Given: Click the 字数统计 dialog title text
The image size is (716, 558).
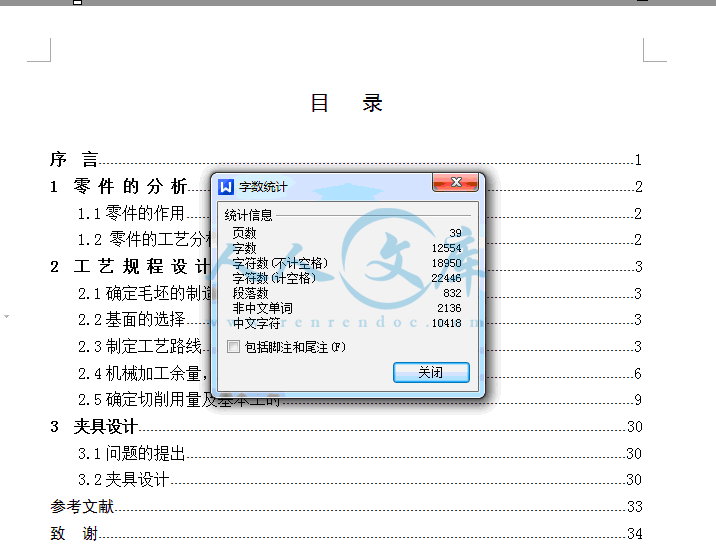Looking at the screenshot, I should 263,187.
